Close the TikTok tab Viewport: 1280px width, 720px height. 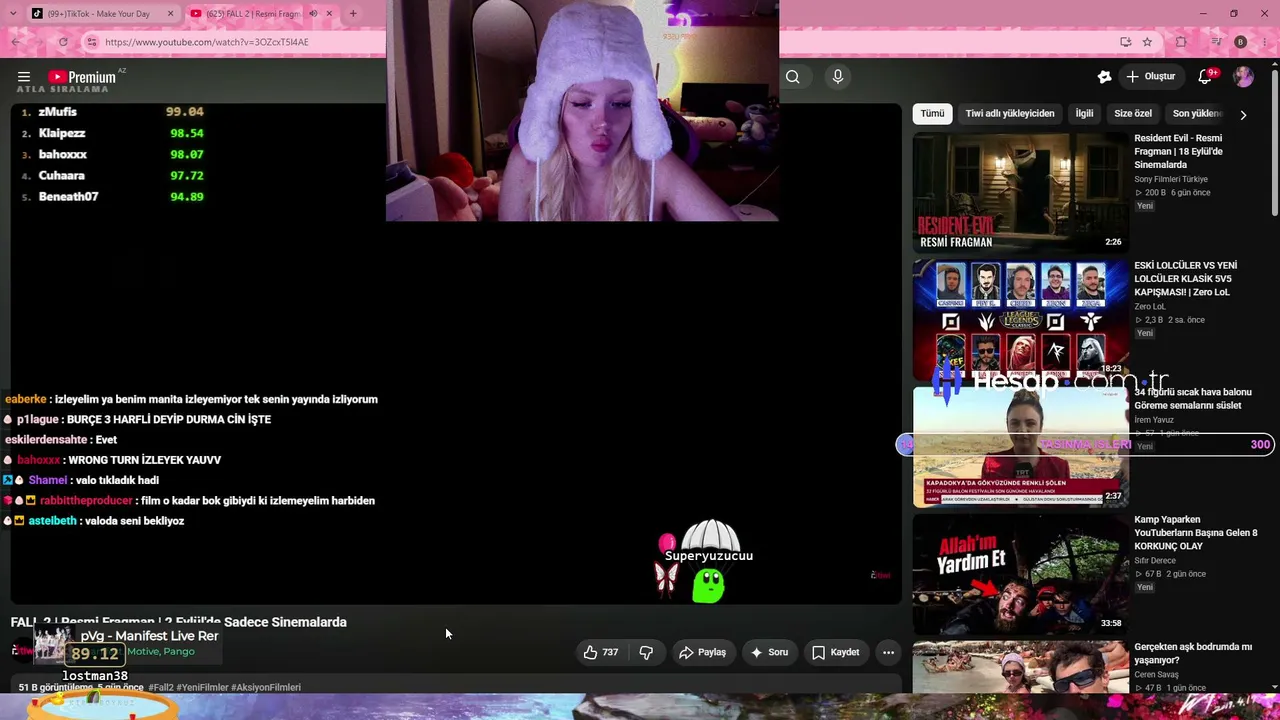170,14
